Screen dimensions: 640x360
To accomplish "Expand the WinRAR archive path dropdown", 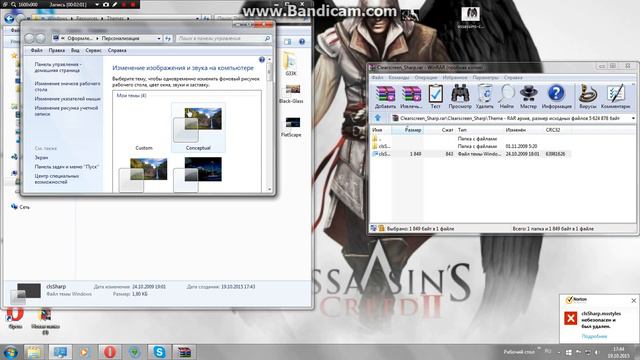I will click(x=633, y=118).
